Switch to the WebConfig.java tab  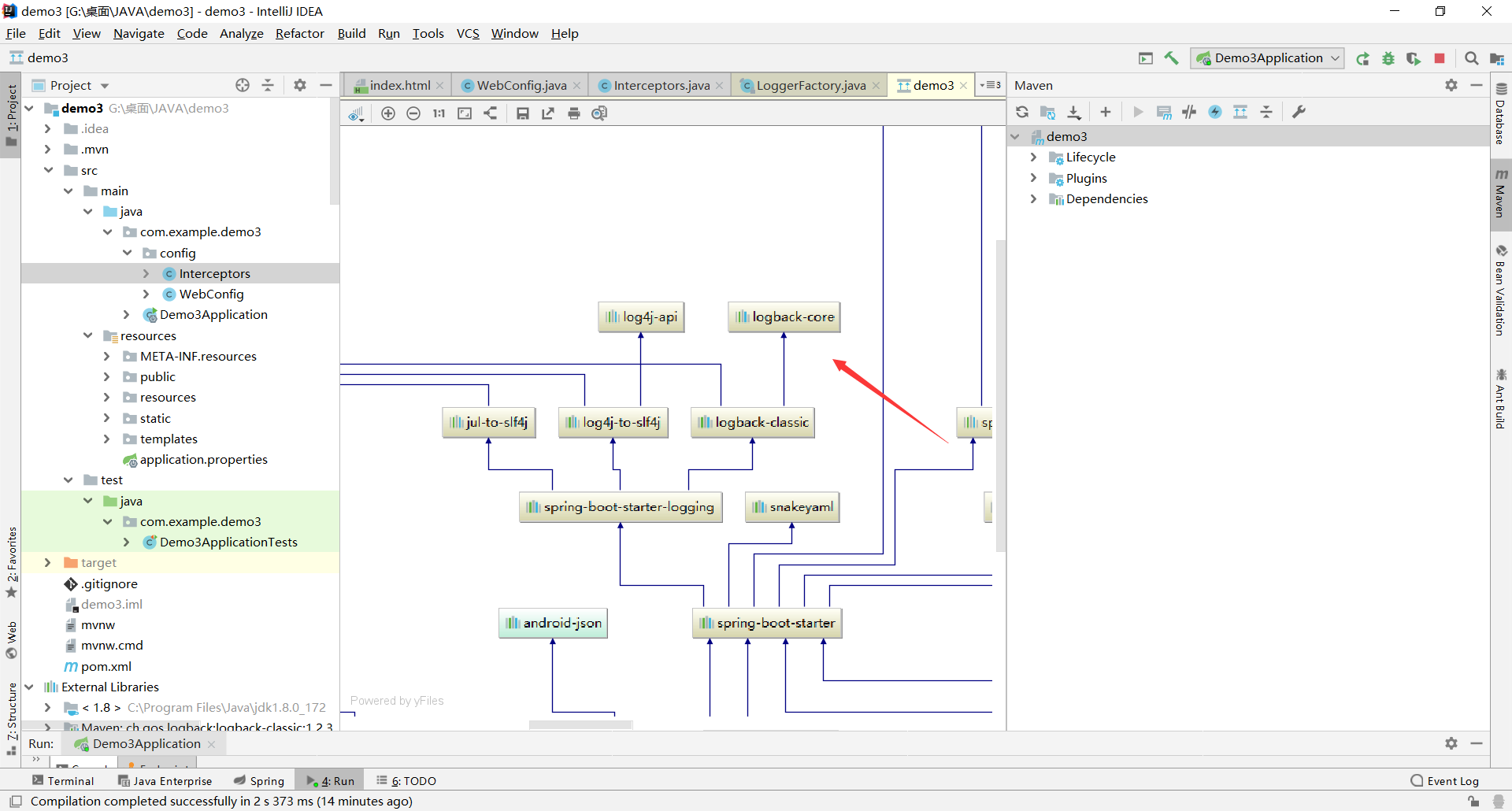click(521, 85)
